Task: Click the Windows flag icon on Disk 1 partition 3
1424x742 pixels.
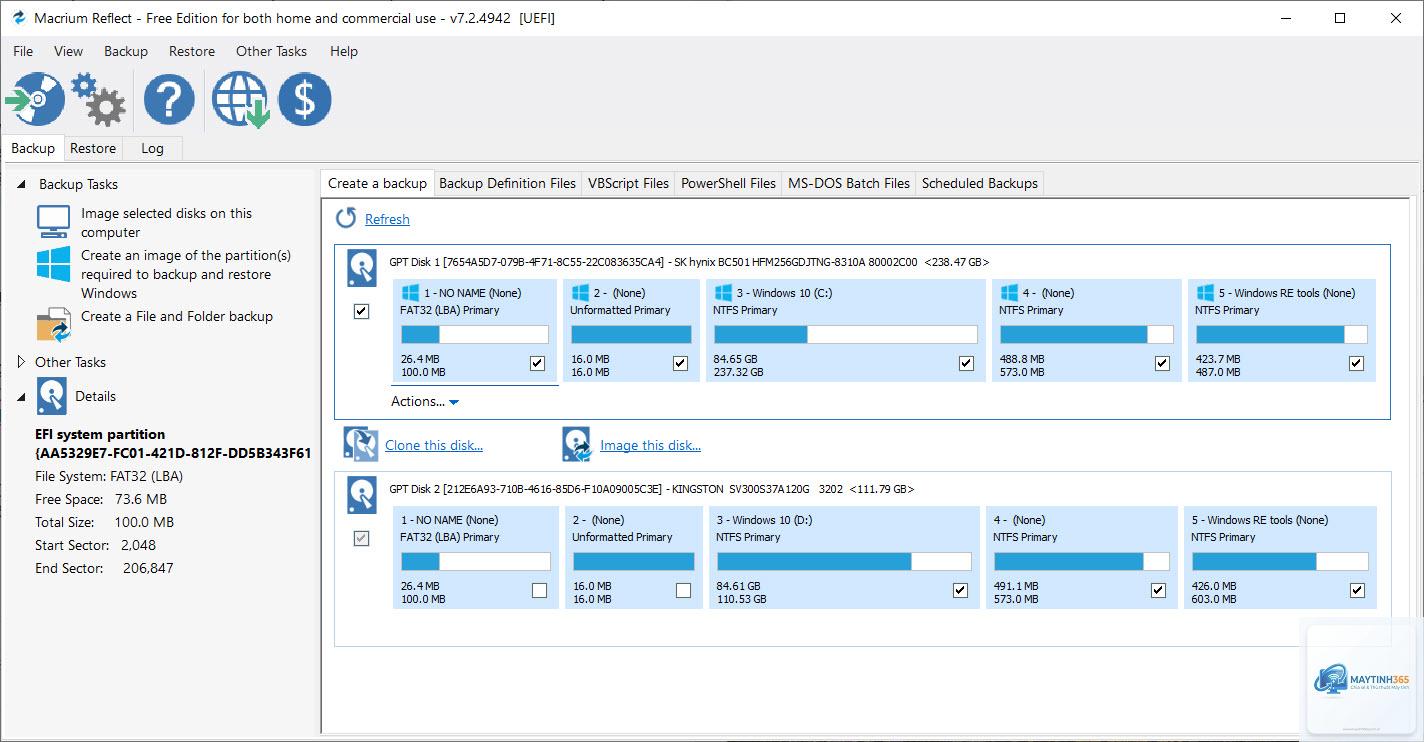Action: click(725, 293)
